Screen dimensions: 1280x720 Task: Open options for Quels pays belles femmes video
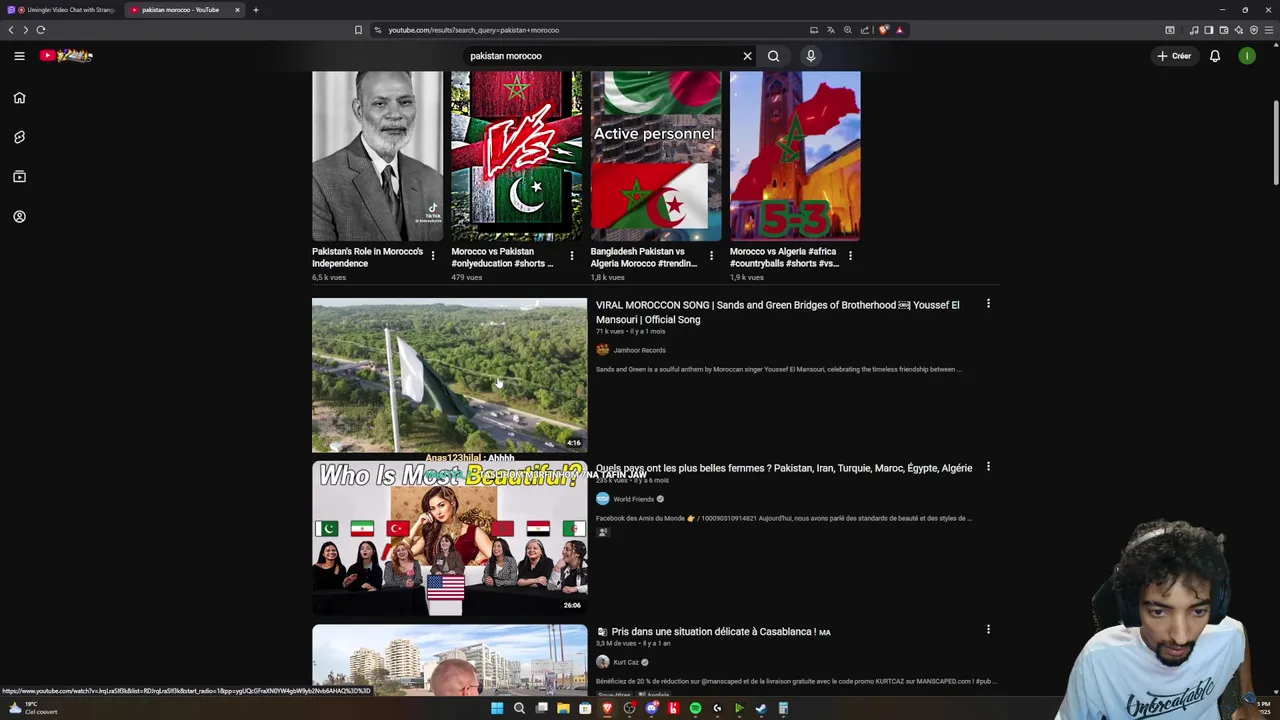tap(988, 467)
